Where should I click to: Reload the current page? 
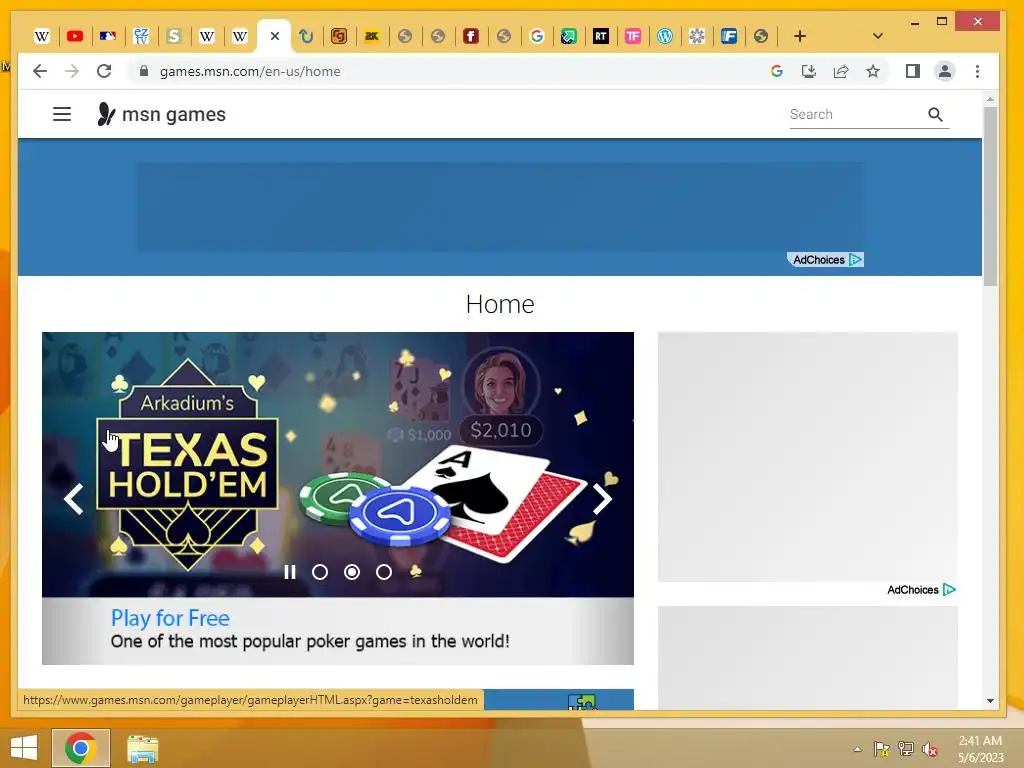click(104, 71)
